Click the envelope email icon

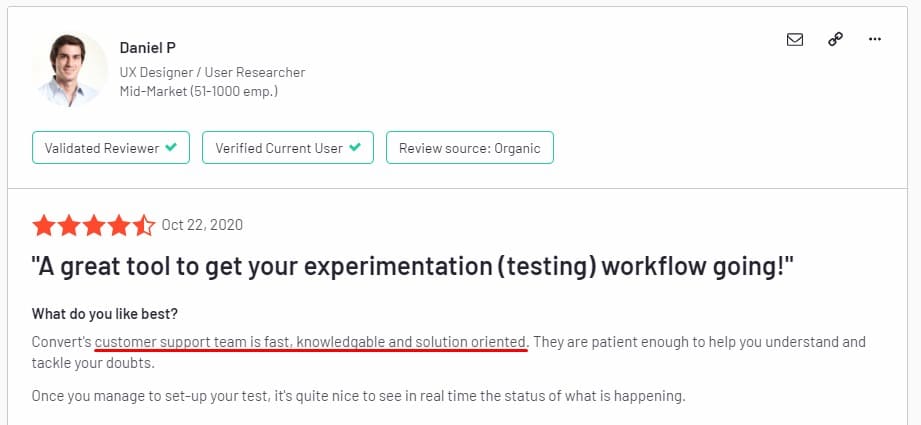coord(795,40)
